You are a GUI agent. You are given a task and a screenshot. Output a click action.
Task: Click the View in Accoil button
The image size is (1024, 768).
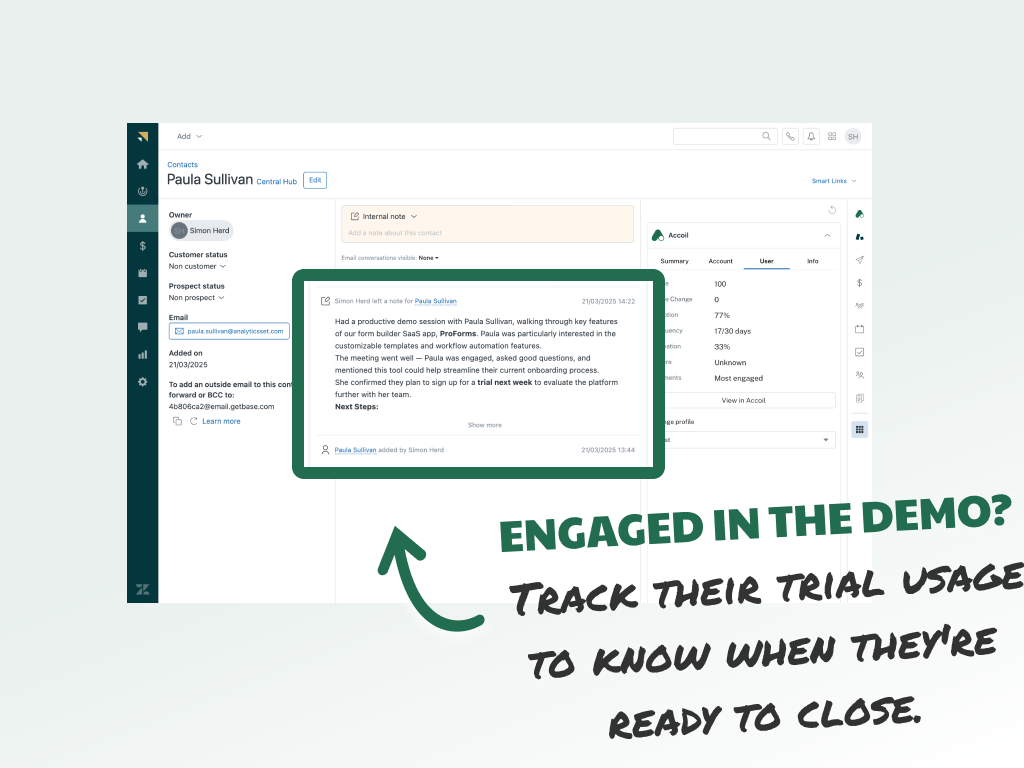point(741,400)
